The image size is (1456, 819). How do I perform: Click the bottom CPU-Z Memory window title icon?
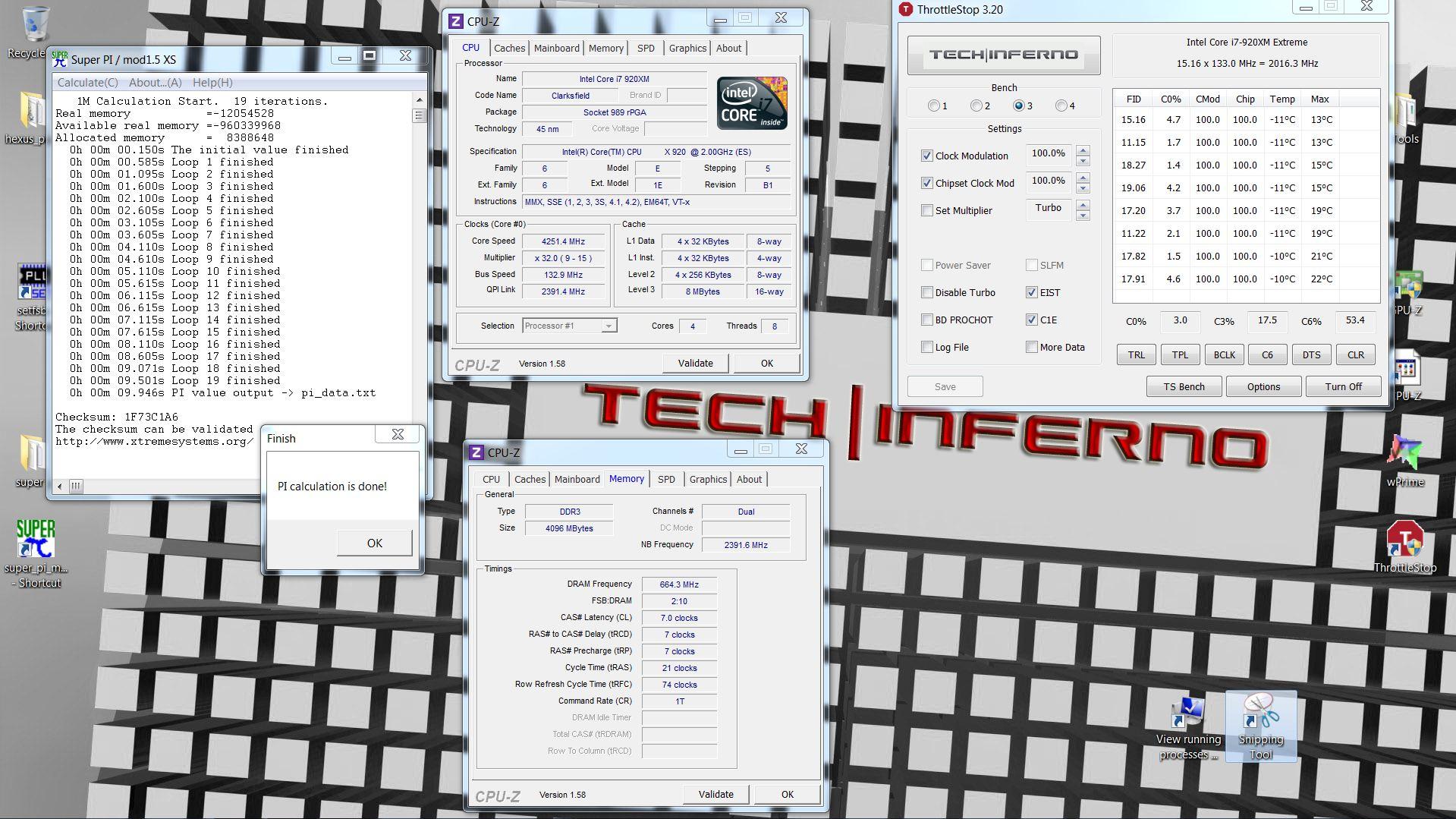pos(476,452)
